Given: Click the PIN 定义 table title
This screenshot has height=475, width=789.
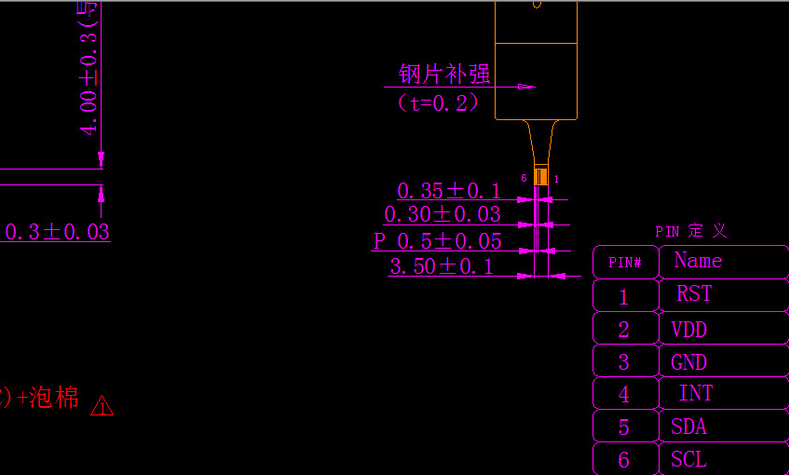Looking at the screenshot, I should 691,231.
